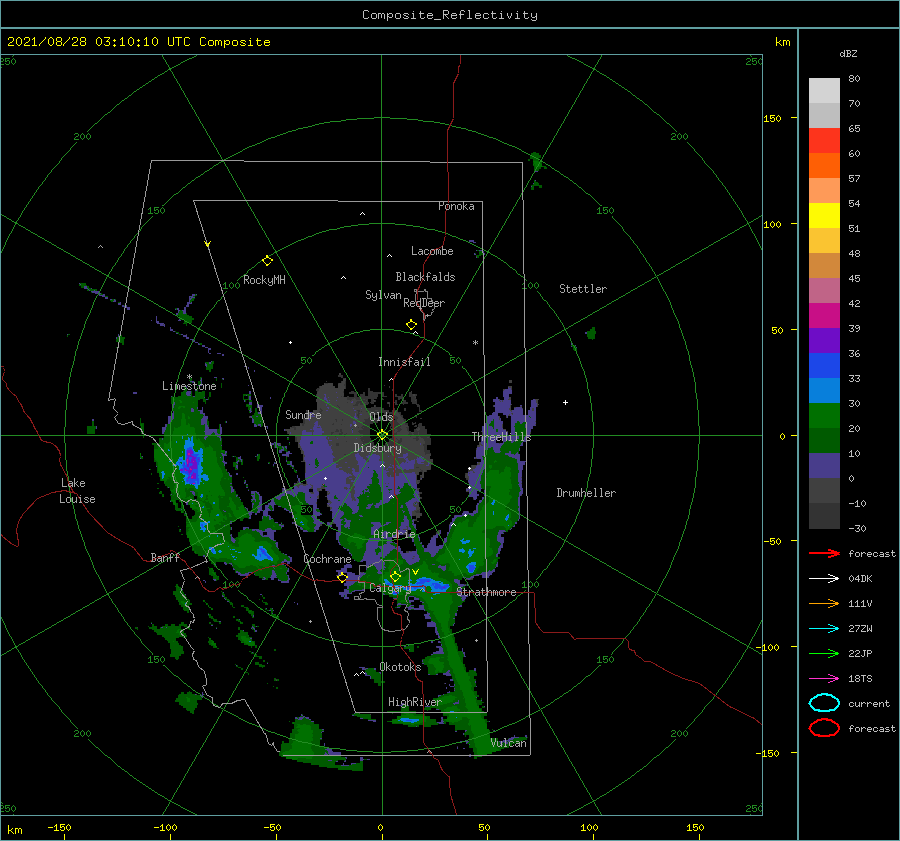Image resolution: width=900 pixels, height=841 pixels.
Task: Click the HighRiver city label
Action: pyautogui.click(x=415, y=702)
